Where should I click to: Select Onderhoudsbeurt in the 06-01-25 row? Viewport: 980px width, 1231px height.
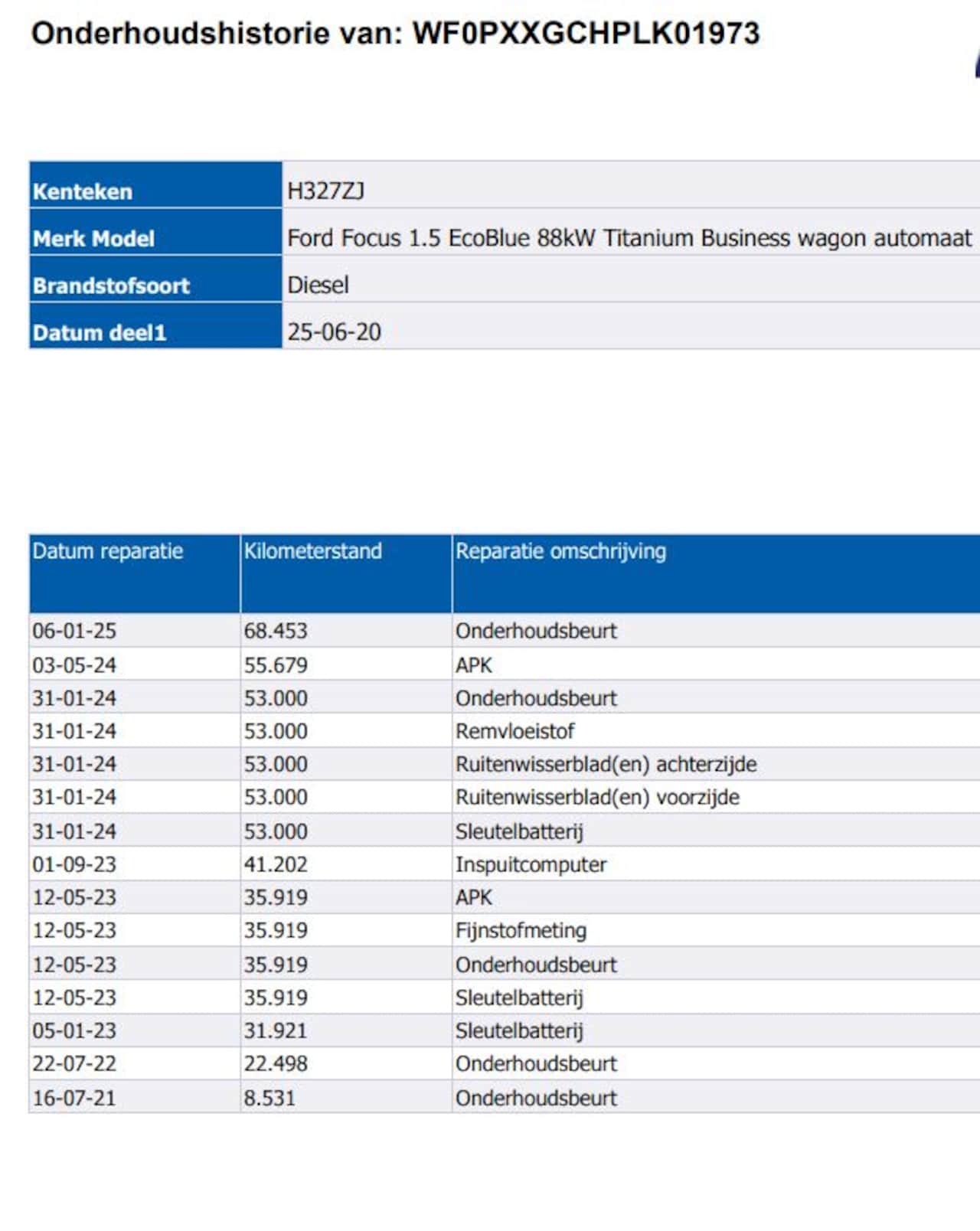[x=536, y=631]
